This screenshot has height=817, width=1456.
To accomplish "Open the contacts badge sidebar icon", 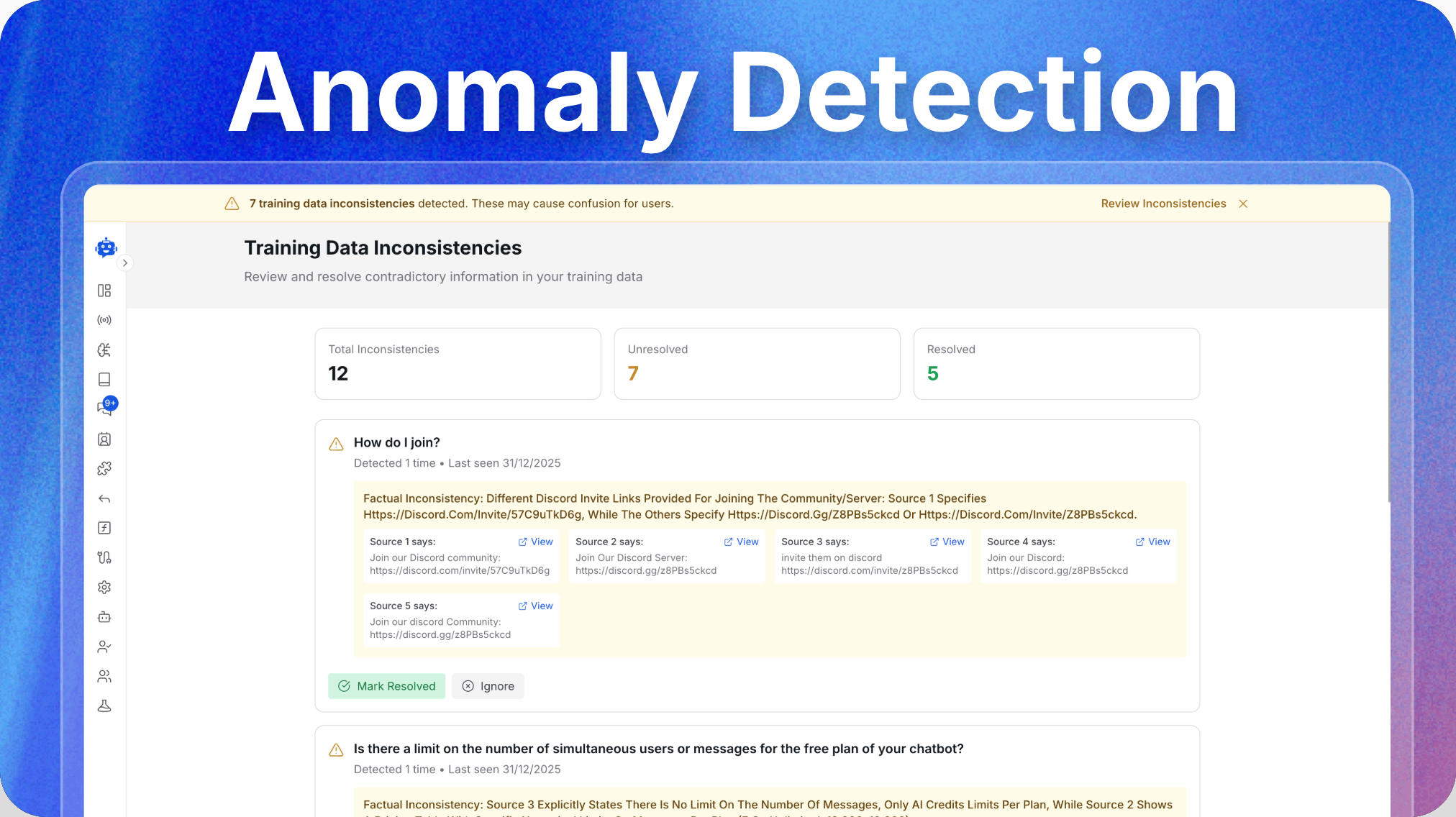I will pos(104,439).
